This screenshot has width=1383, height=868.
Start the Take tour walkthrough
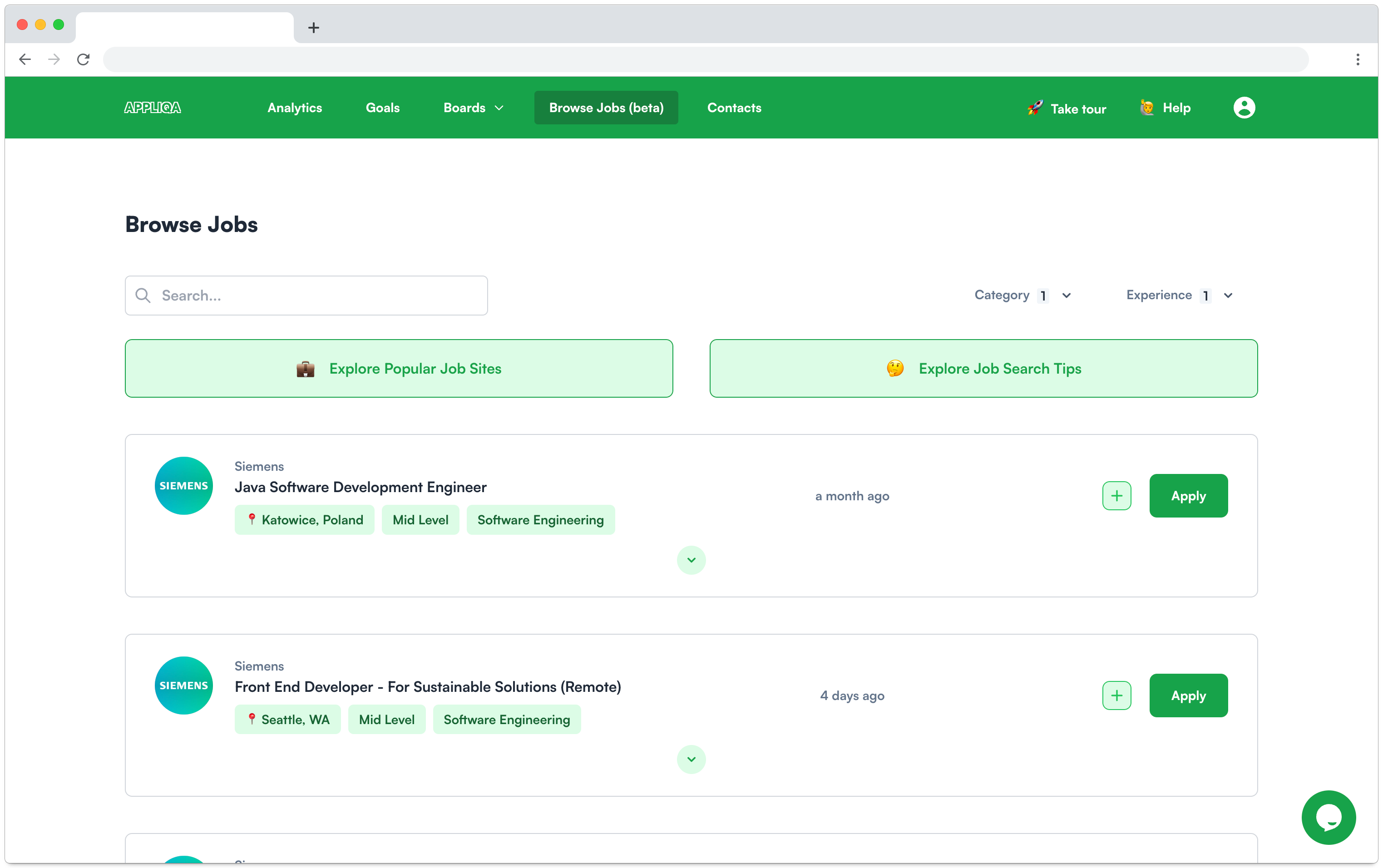click(1066, 108)
